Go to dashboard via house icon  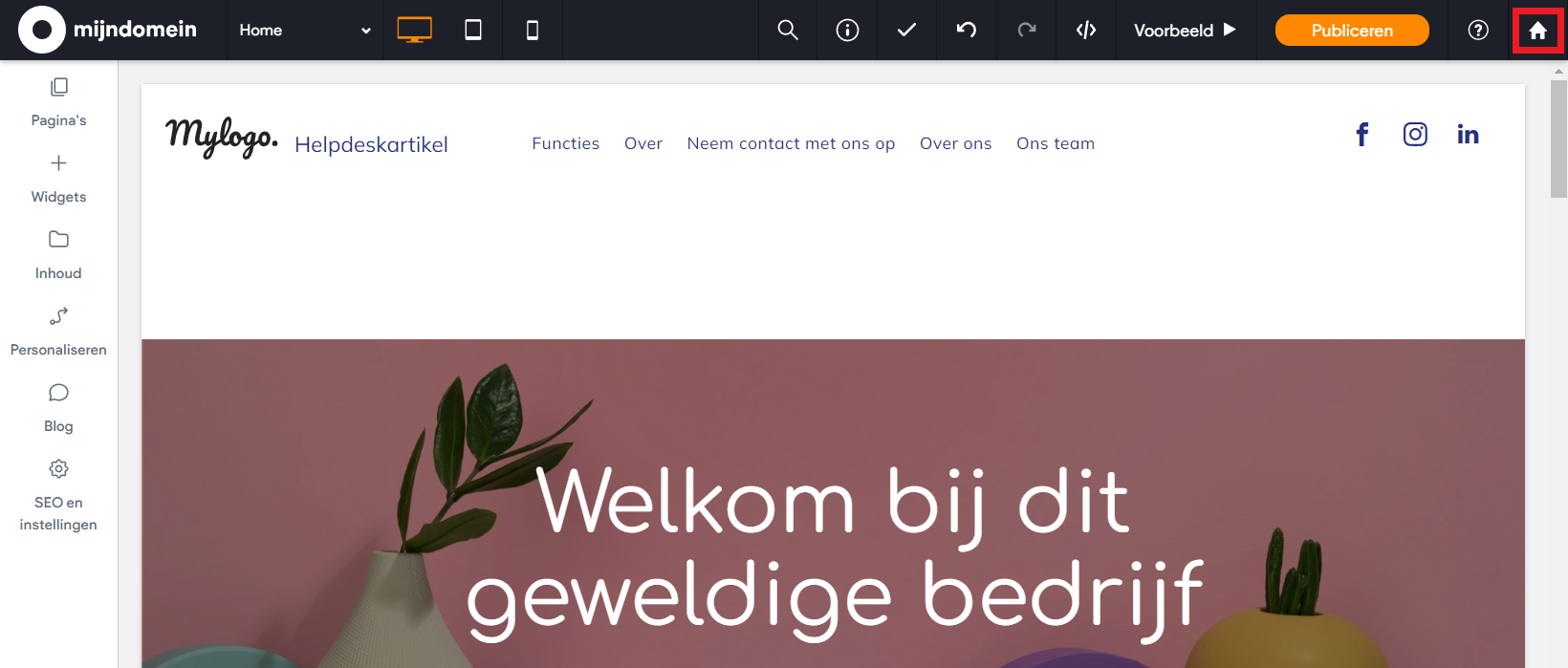[x=1537, y=31]
